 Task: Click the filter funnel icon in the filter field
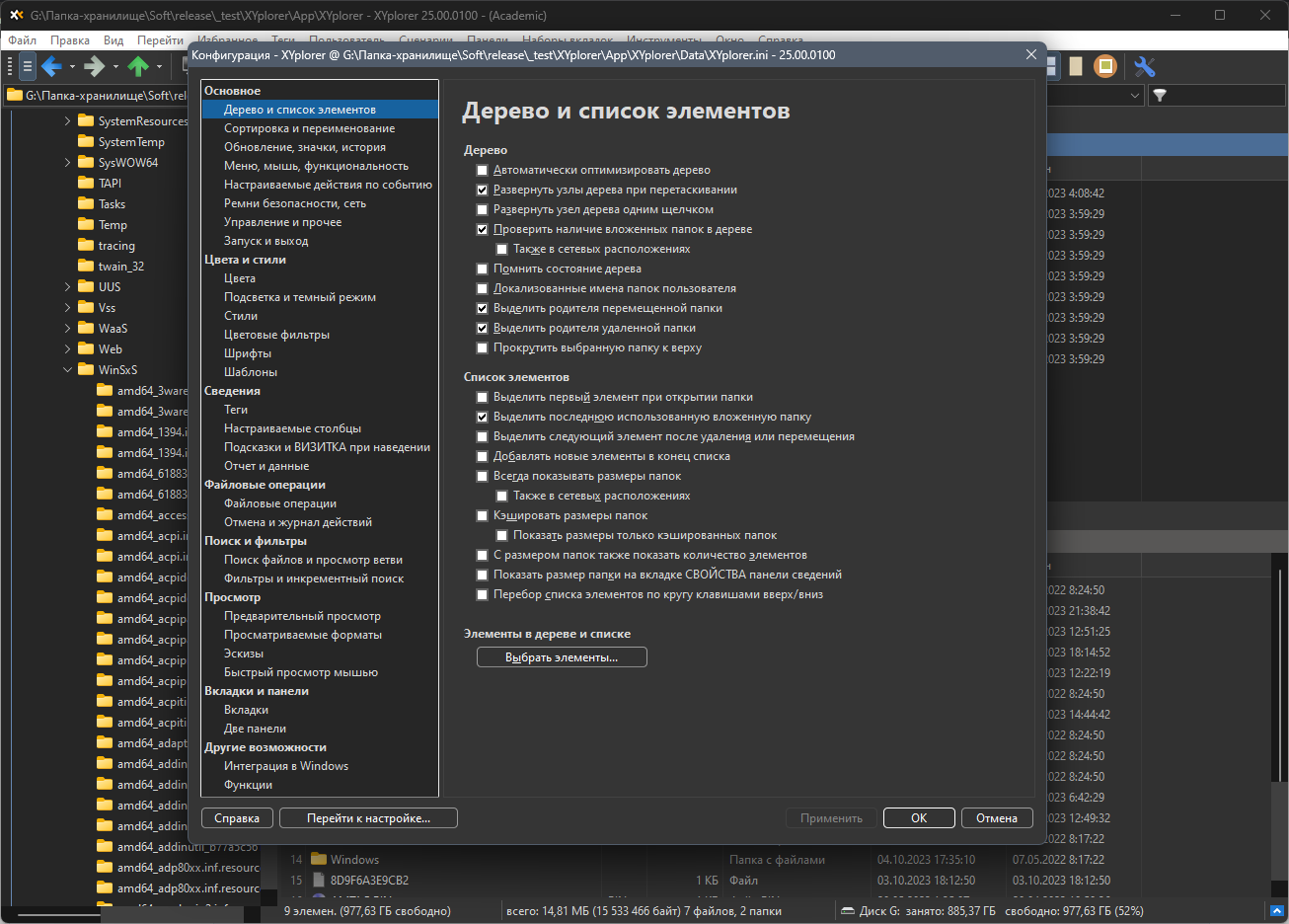[1161, 96]
